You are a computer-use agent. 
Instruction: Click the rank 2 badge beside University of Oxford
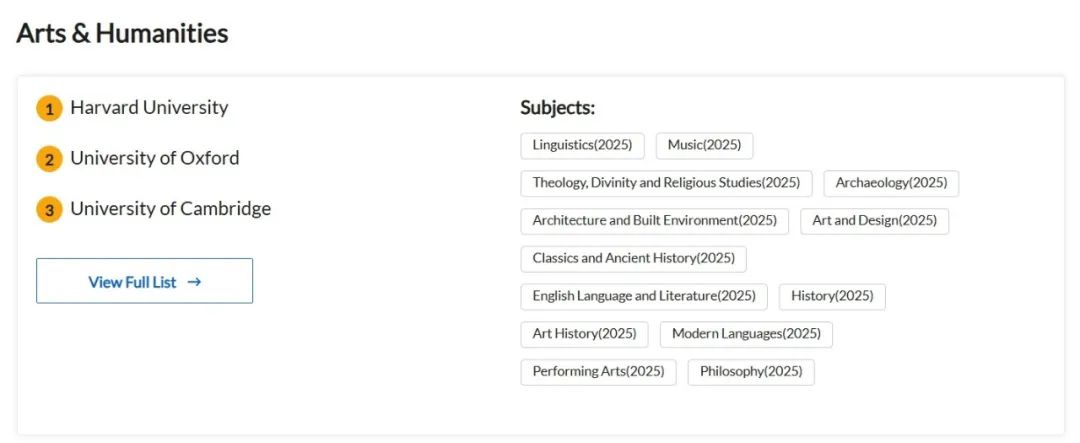tap(49, 160)
